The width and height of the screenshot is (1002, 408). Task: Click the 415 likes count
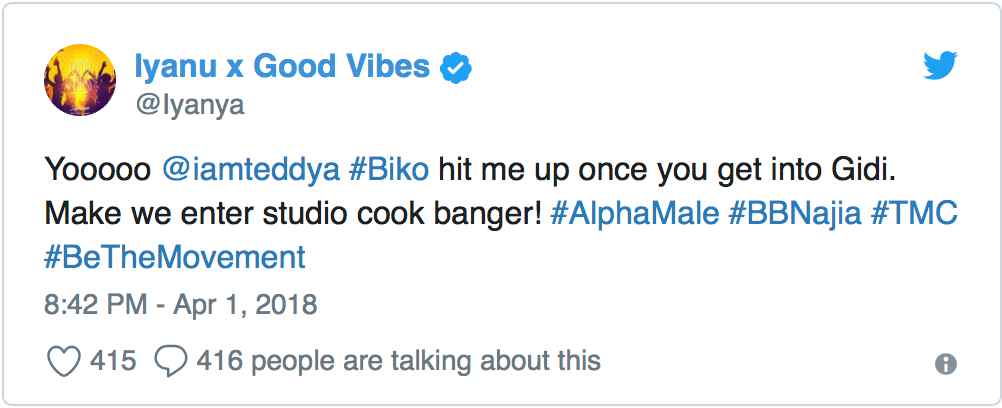113,361
